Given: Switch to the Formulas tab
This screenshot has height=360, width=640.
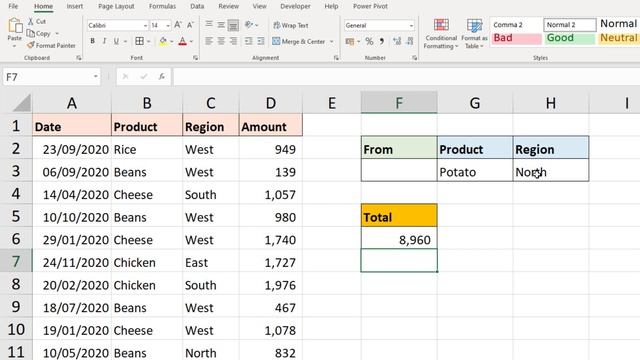Looking at the screenshot, I should [x=162, y=6].
